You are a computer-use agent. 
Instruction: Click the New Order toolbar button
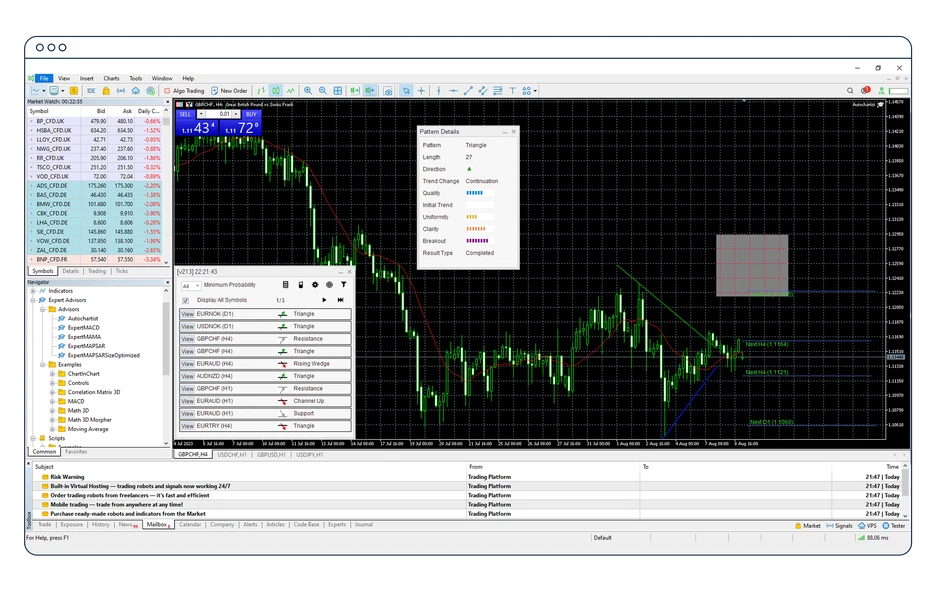[x=229, y=91]
